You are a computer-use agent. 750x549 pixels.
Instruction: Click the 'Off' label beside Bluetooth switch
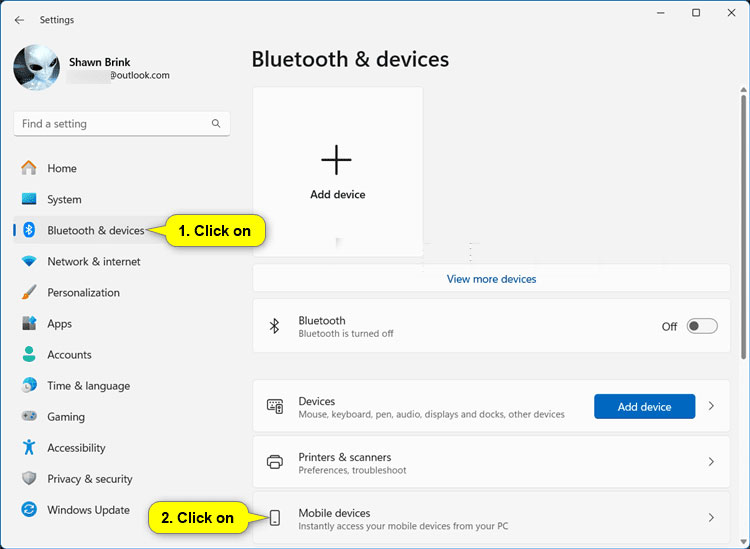[x=669, y=327]
